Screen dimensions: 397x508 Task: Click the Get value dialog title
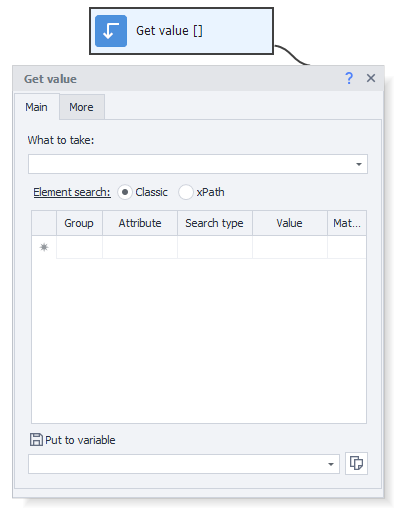50,79
